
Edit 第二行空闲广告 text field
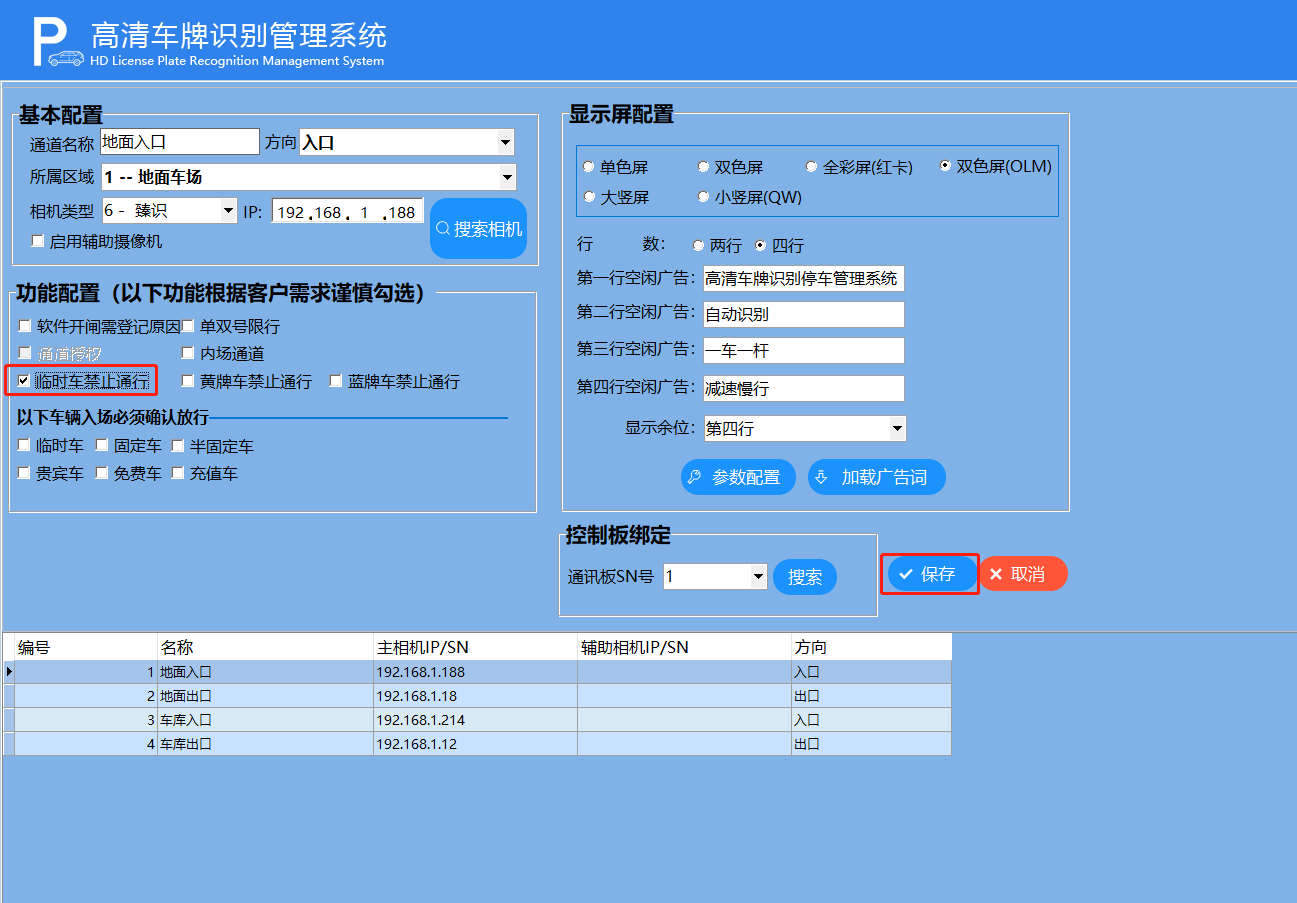804,314
